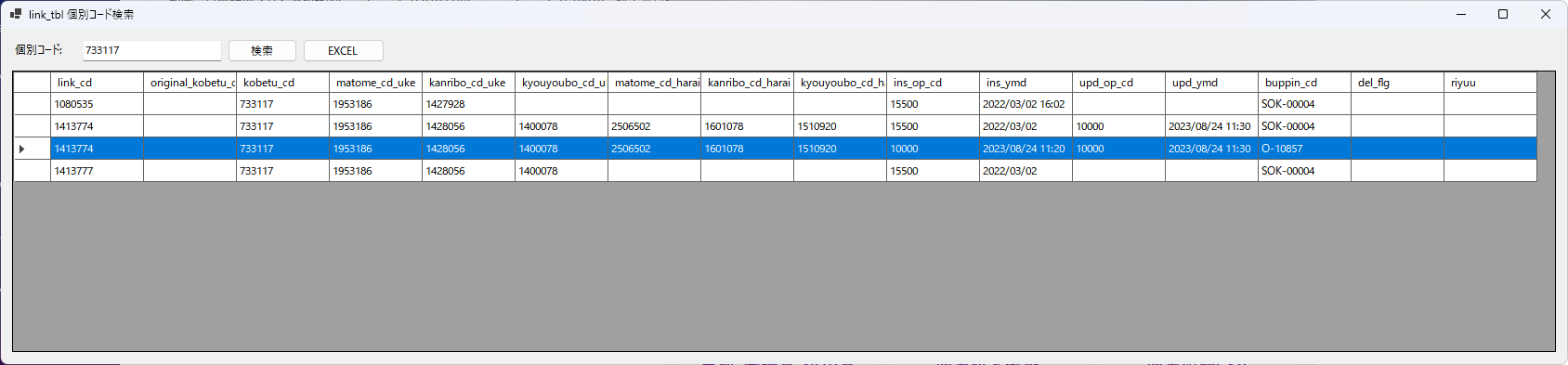Click the ins_op_cd column header

click(x=933, y=83)
